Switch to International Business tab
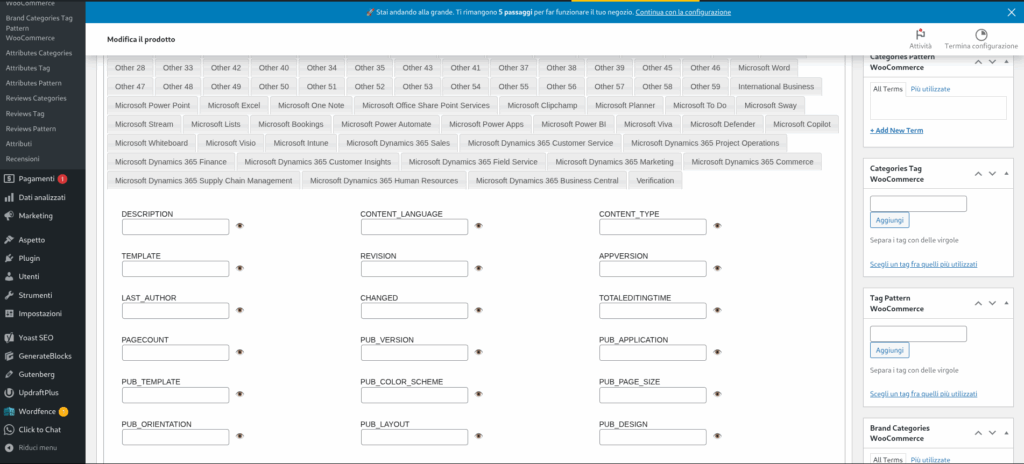The image size is (1024, 464). click(x=776, y=86)
